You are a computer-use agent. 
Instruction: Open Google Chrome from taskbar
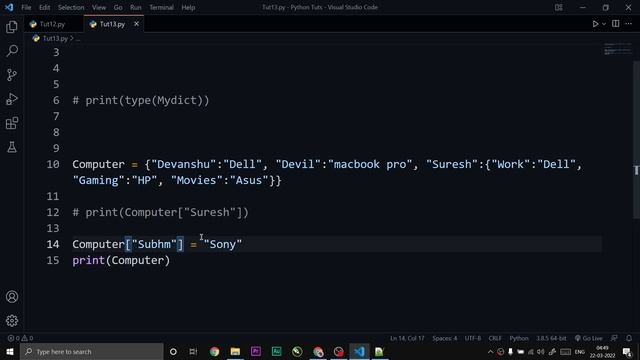pos(214,351)
